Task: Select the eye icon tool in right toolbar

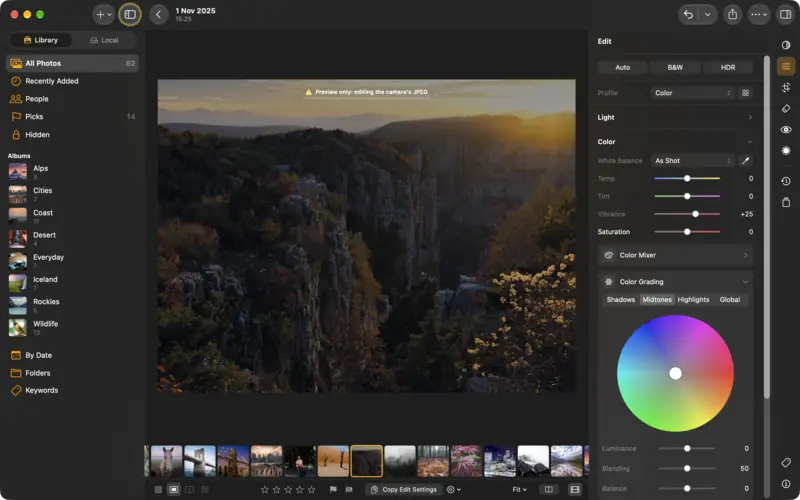Action: click(x=786, y=130)
